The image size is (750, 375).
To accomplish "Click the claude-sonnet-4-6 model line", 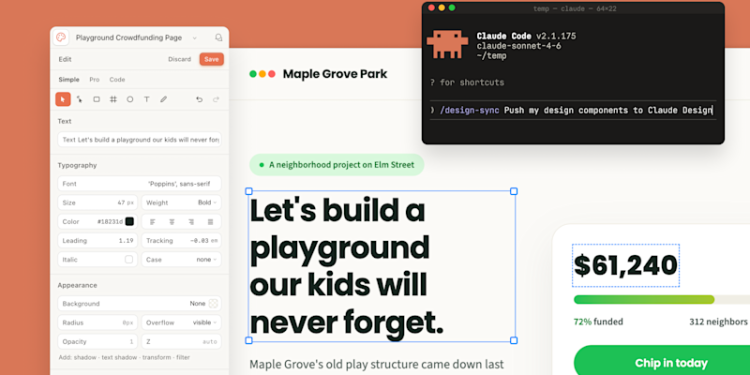I will pos(519,46).
